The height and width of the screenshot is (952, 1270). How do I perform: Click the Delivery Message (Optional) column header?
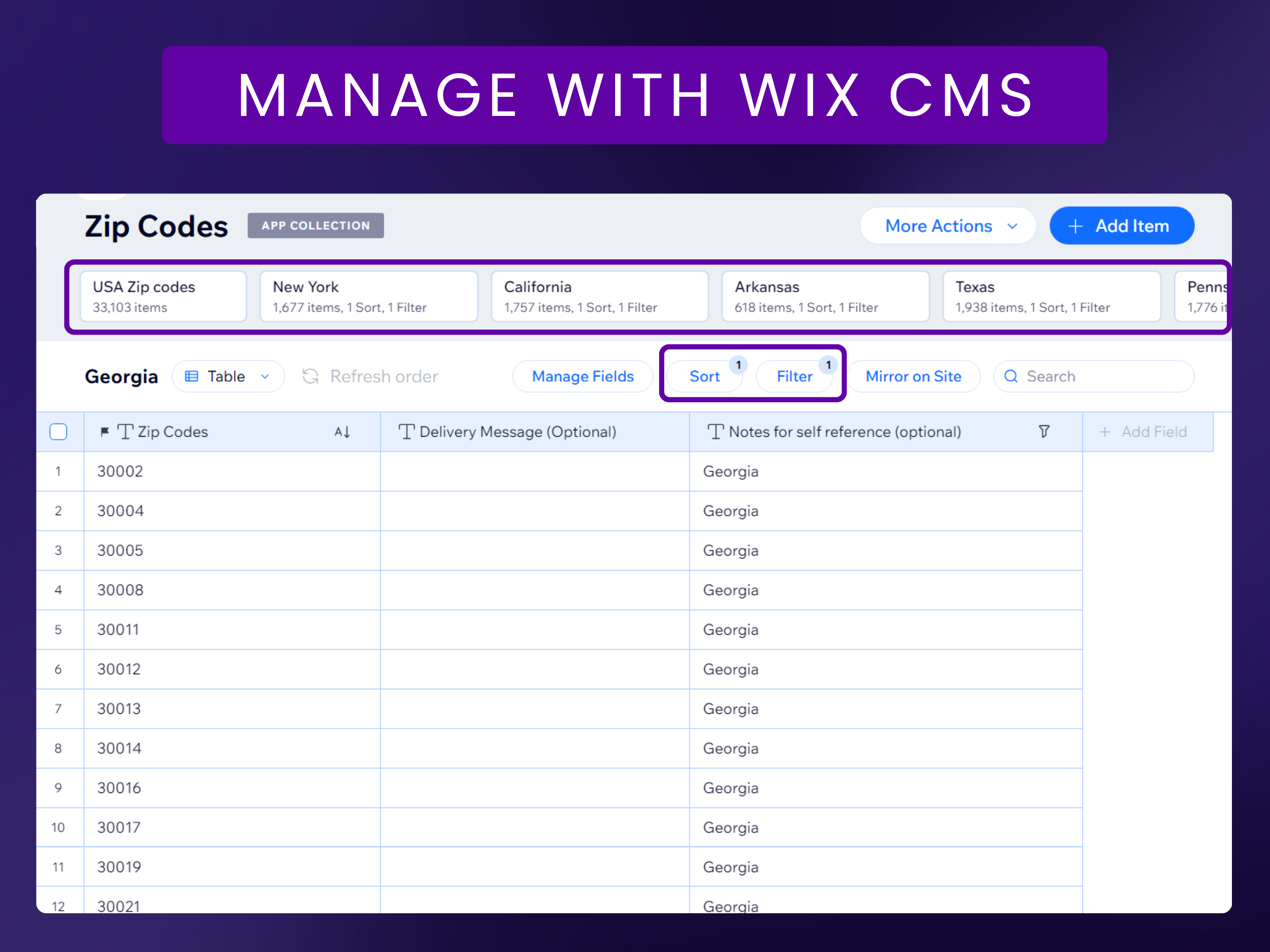(x=535, y=432)
